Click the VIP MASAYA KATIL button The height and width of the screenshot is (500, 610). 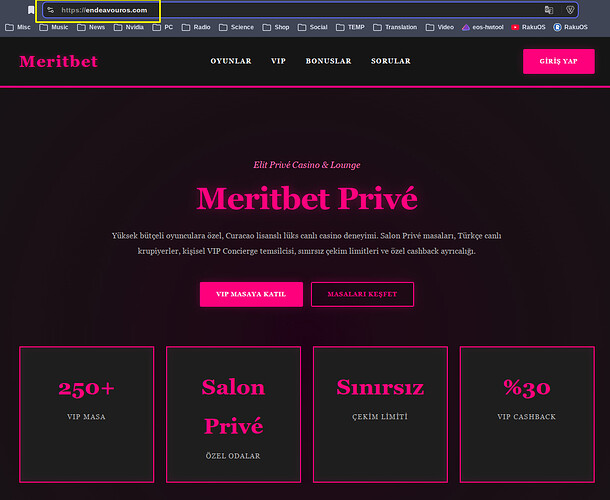(251, 294)
